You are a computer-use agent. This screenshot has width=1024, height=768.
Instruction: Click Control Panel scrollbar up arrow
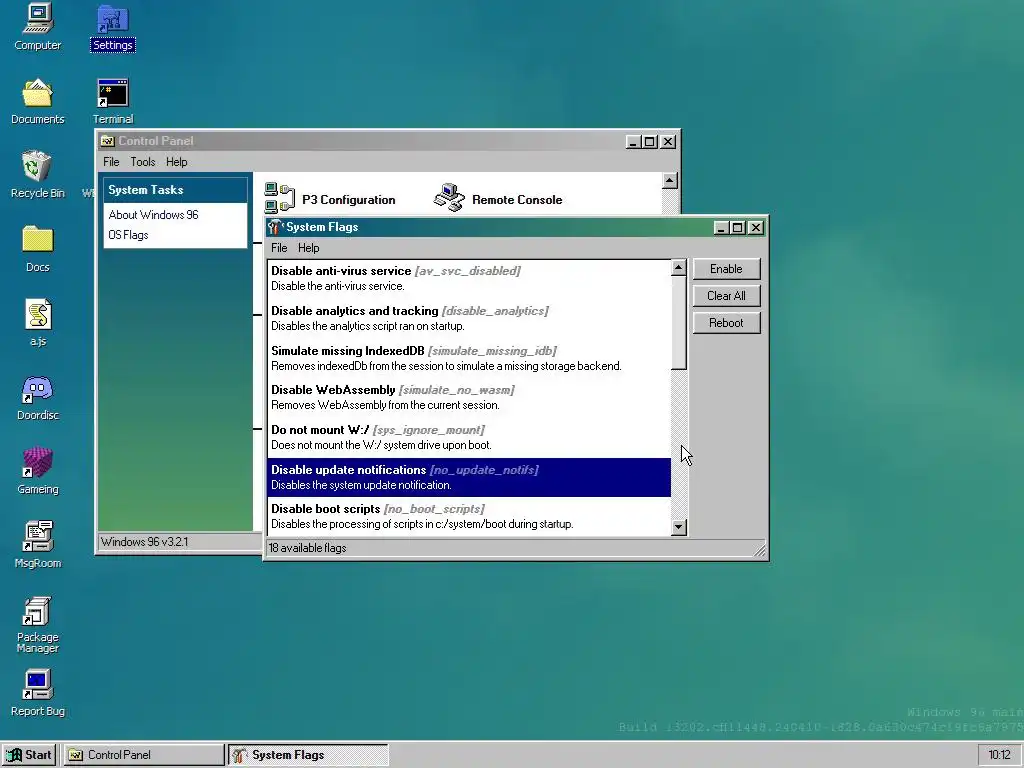point(669,181)
